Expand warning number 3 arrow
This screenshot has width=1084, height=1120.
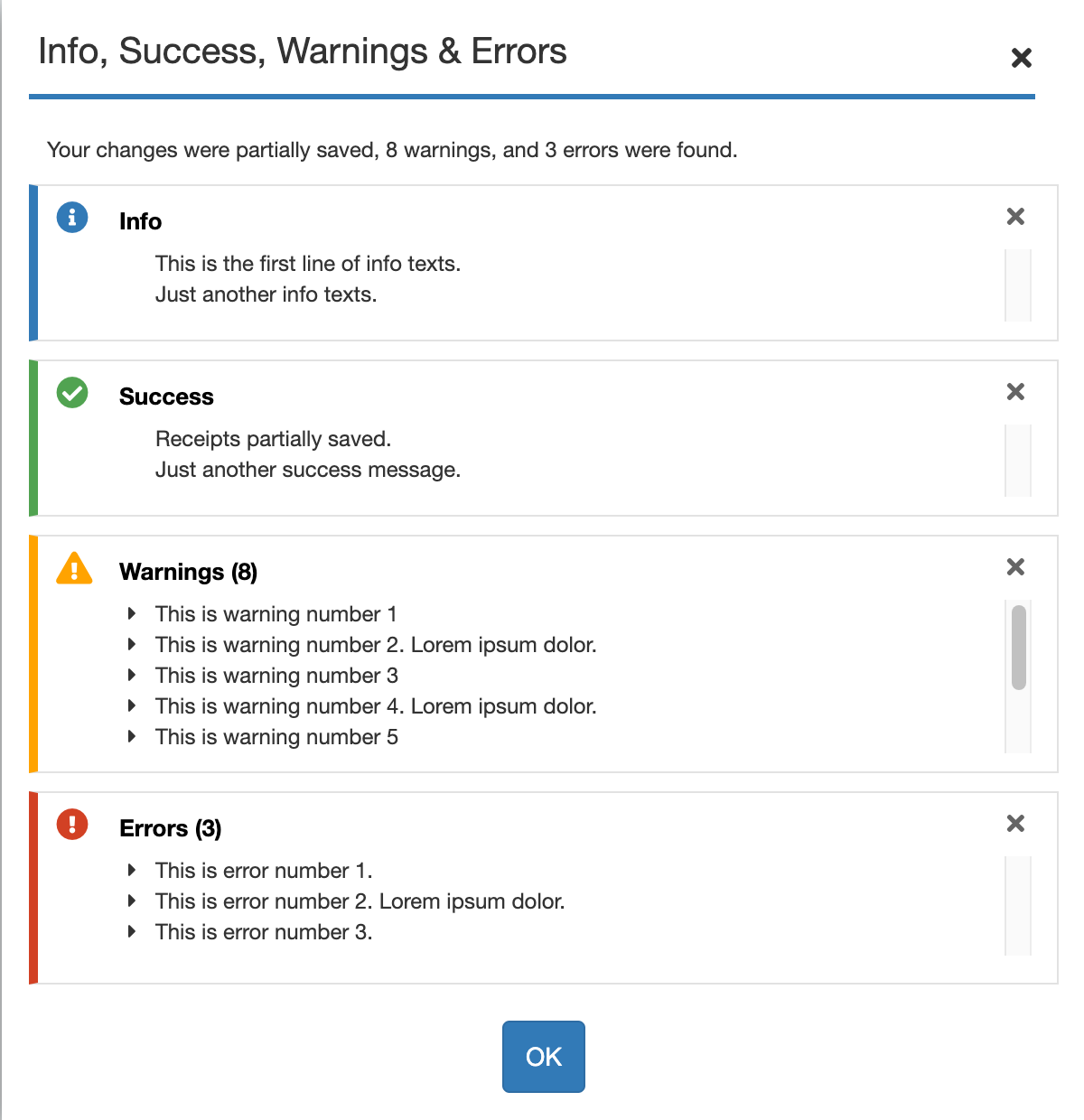132,676
